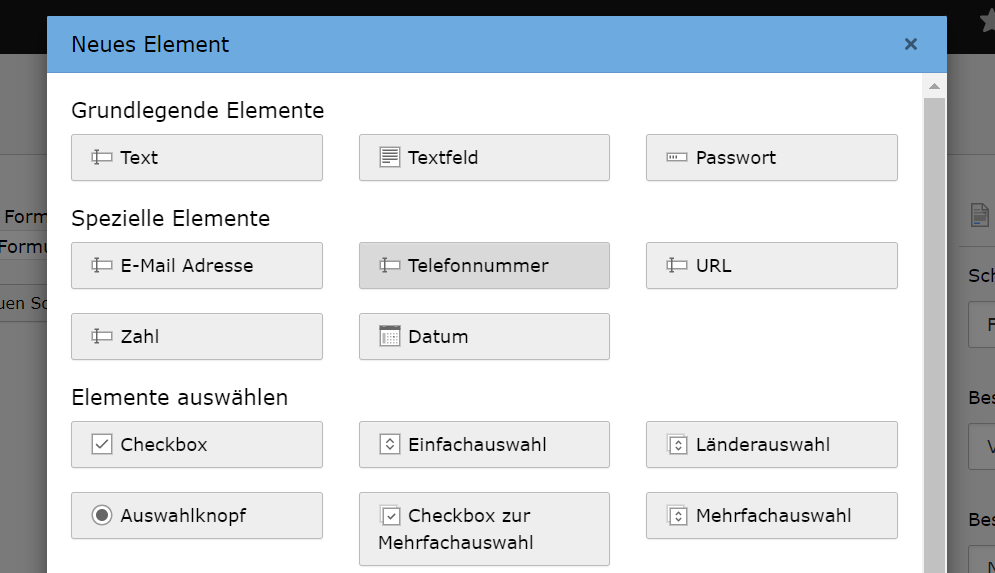This screenshot has width=995, height=573.
Task: Add a Telefonnummer element
Action: [484, 266]
